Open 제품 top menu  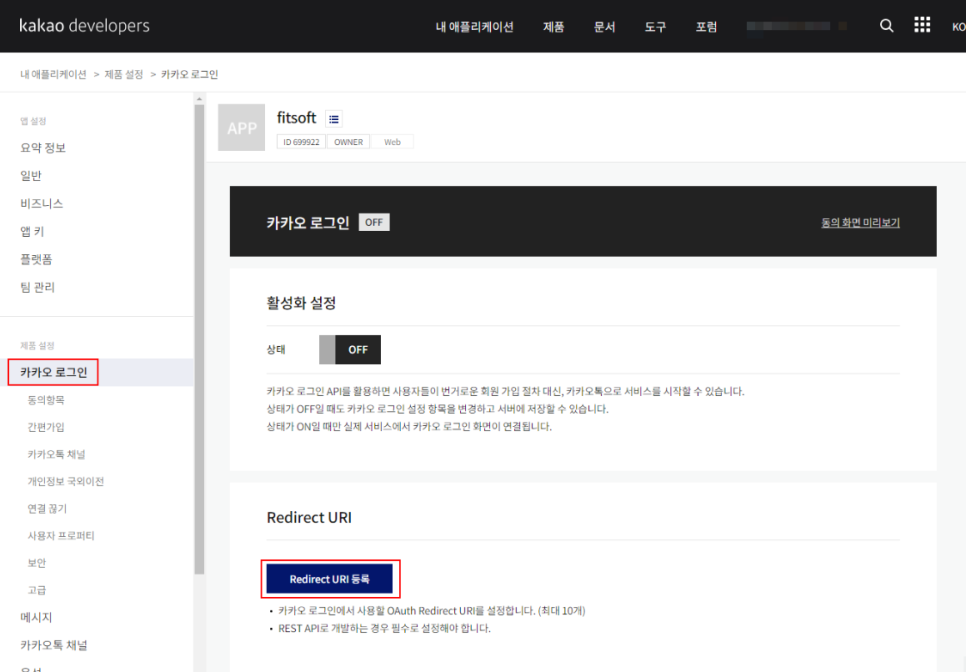[x=553, y=27]
